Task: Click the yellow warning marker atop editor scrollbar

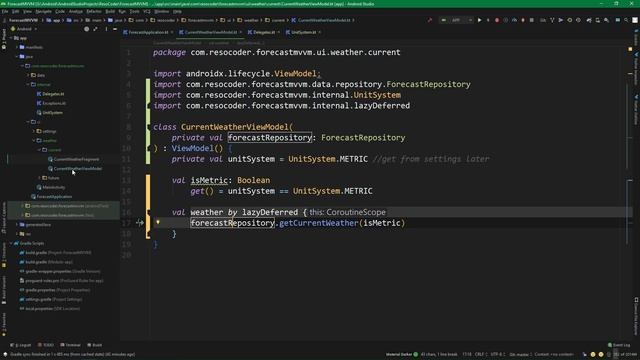Action: click(630, 49)
